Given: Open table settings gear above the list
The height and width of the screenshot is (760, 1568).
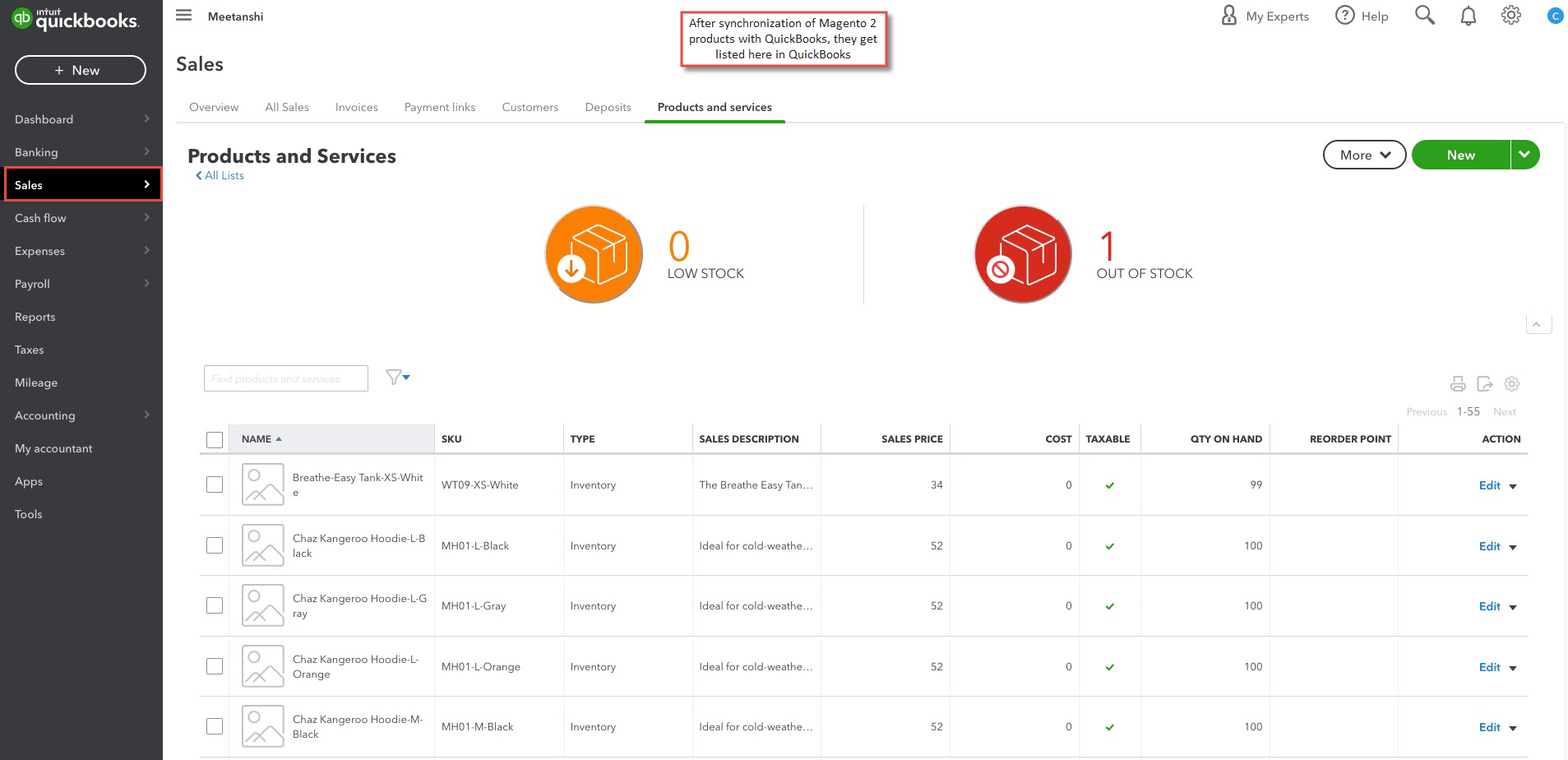Looking at the screenshot, I should click(1512, 384).
